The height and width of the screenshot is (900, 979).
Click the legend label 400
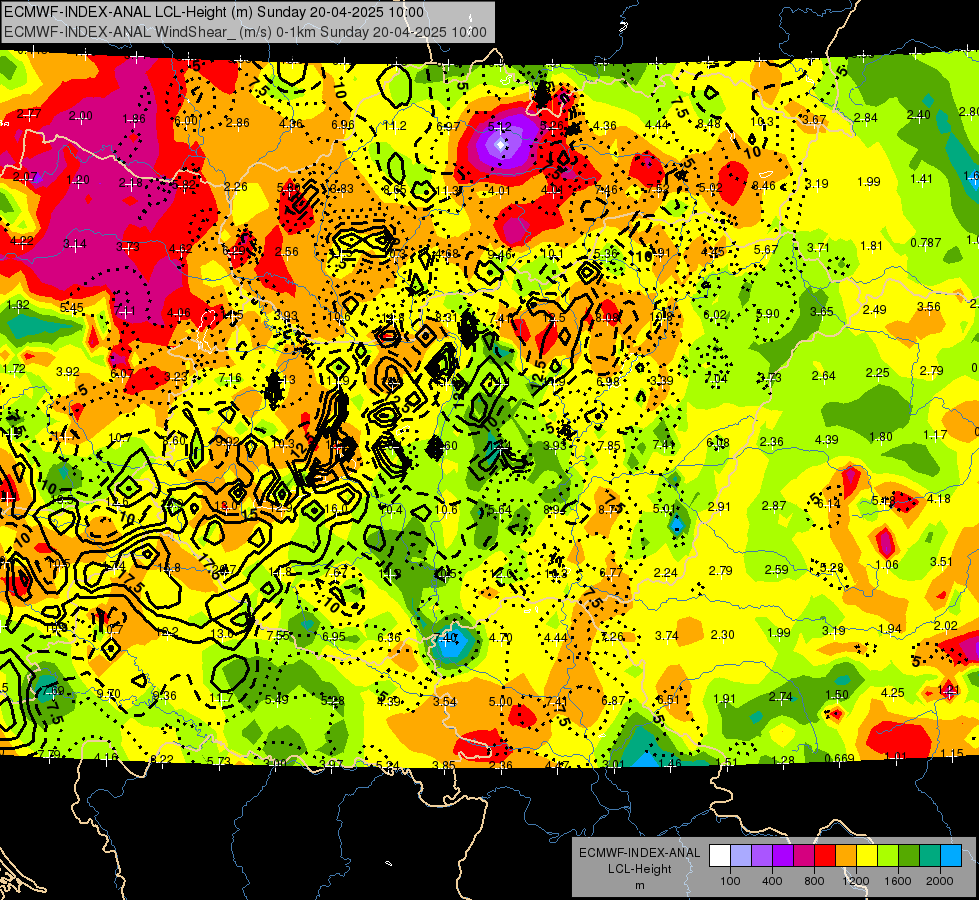(x=772, y=881)
